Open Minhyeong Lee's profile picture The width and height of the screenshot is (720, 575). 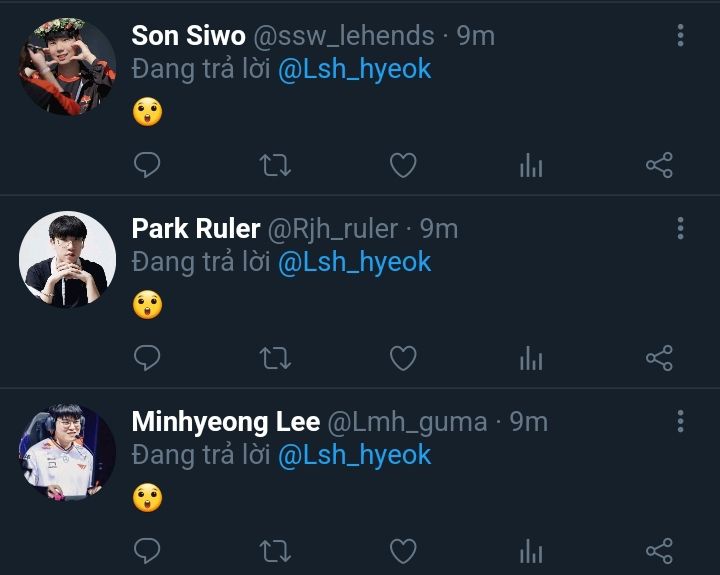[x=67, y=452]
